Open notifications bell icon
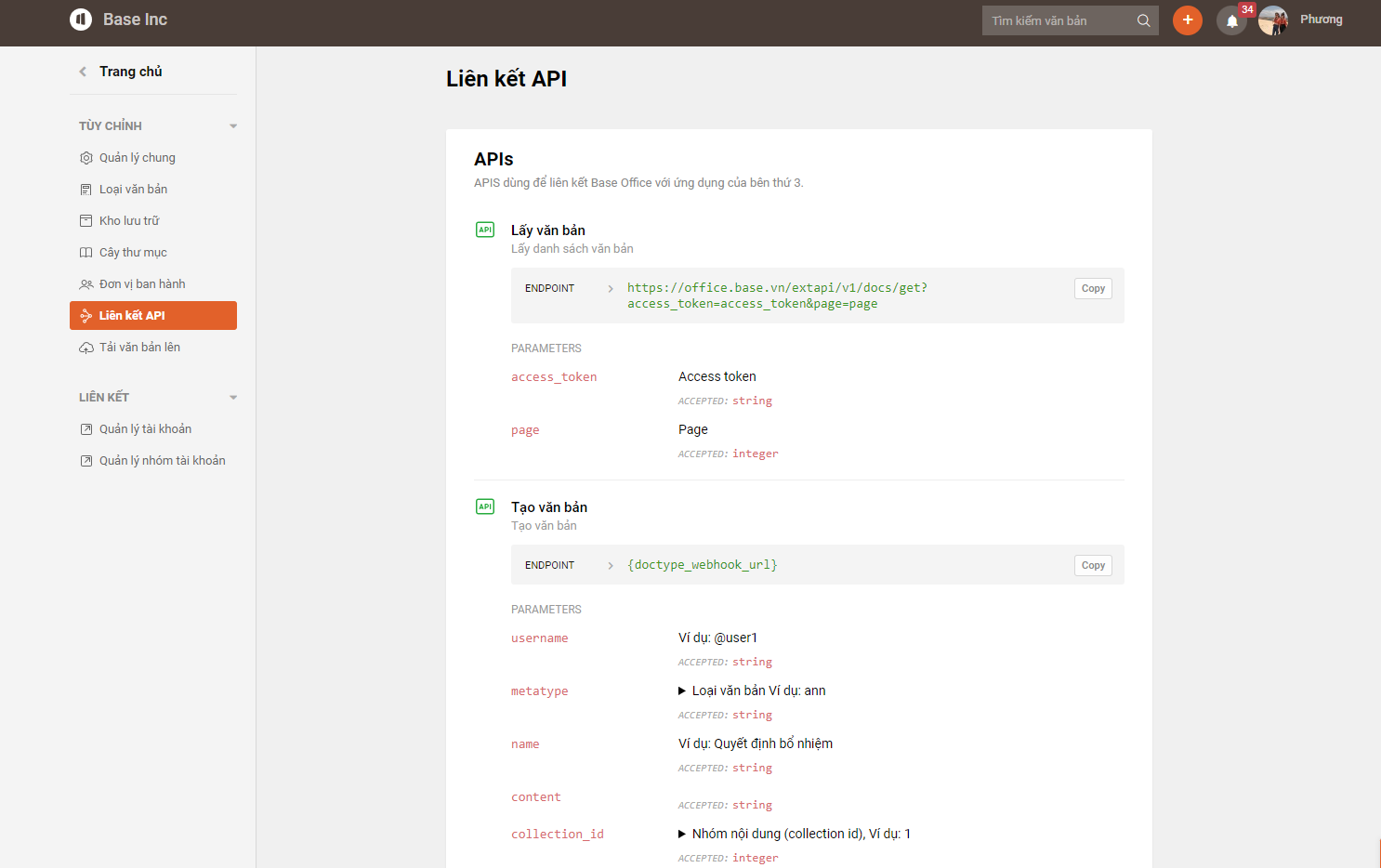 coord(1231,20)
